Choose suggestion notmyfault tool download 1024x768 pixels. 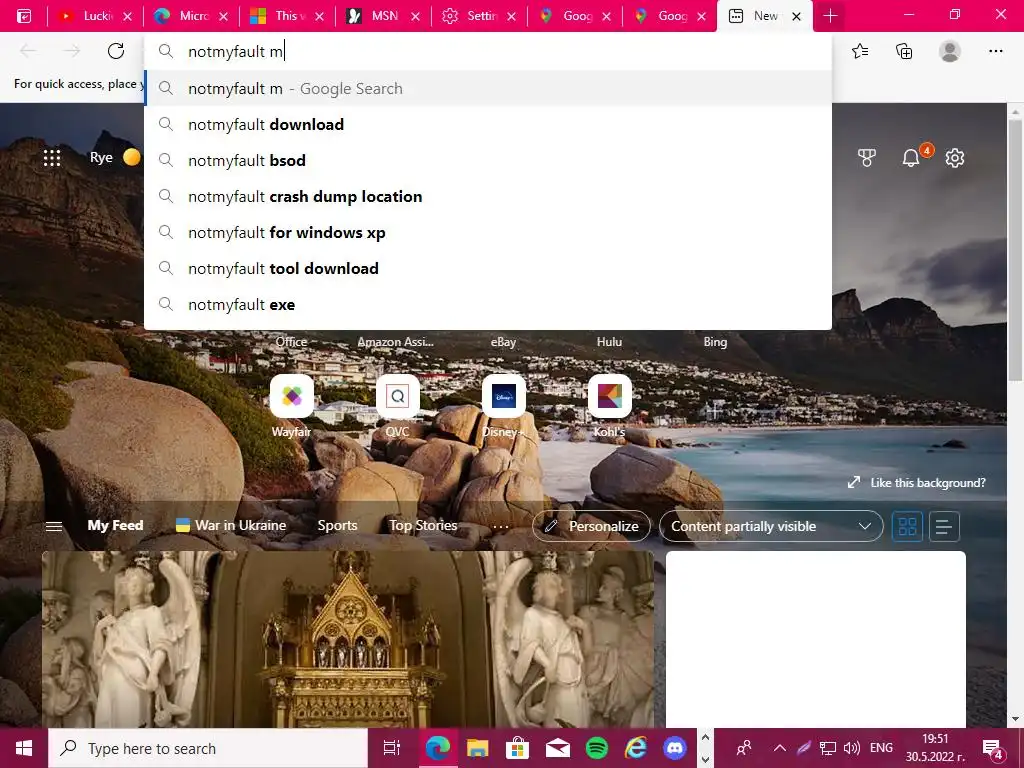(488, 268)
